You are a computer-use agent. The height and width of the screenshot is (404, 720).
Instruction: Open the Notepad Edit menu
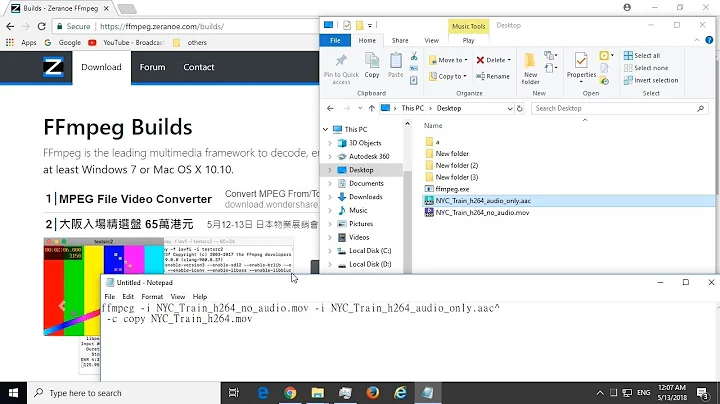pos(128,297)
